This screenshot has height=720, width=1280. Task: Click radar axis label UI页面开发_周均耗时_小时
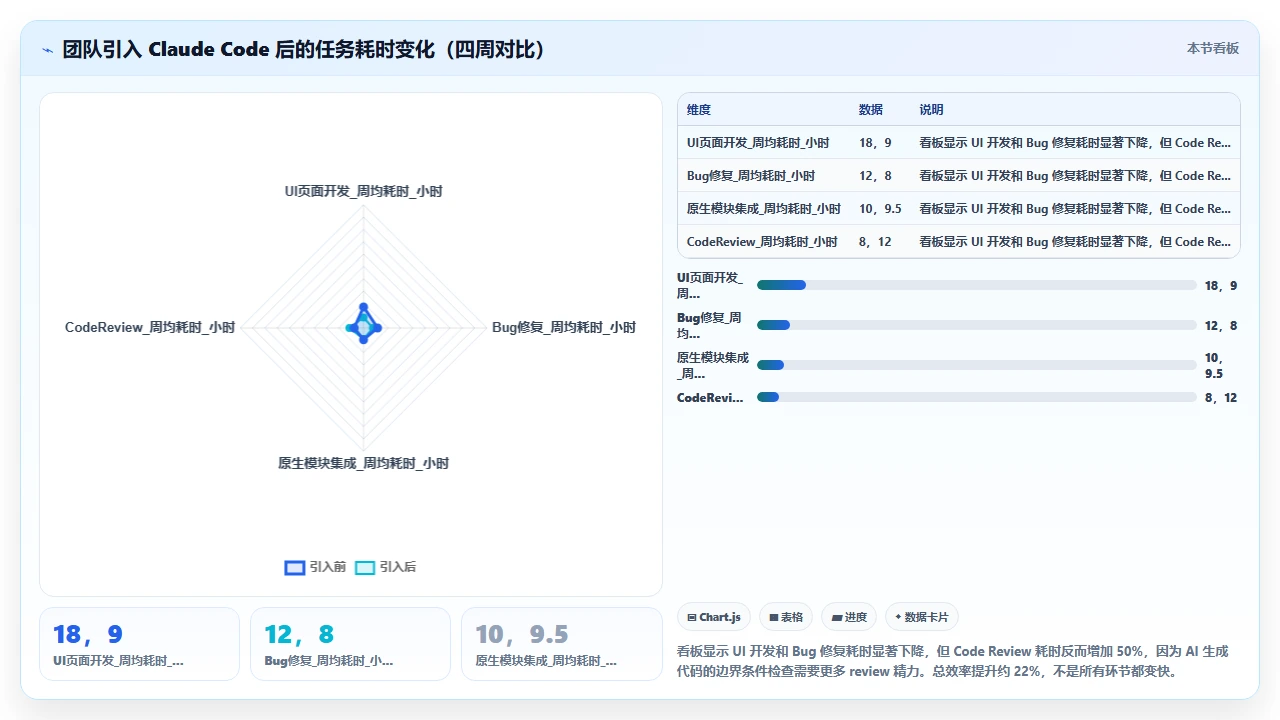click(x=363, y=191)
